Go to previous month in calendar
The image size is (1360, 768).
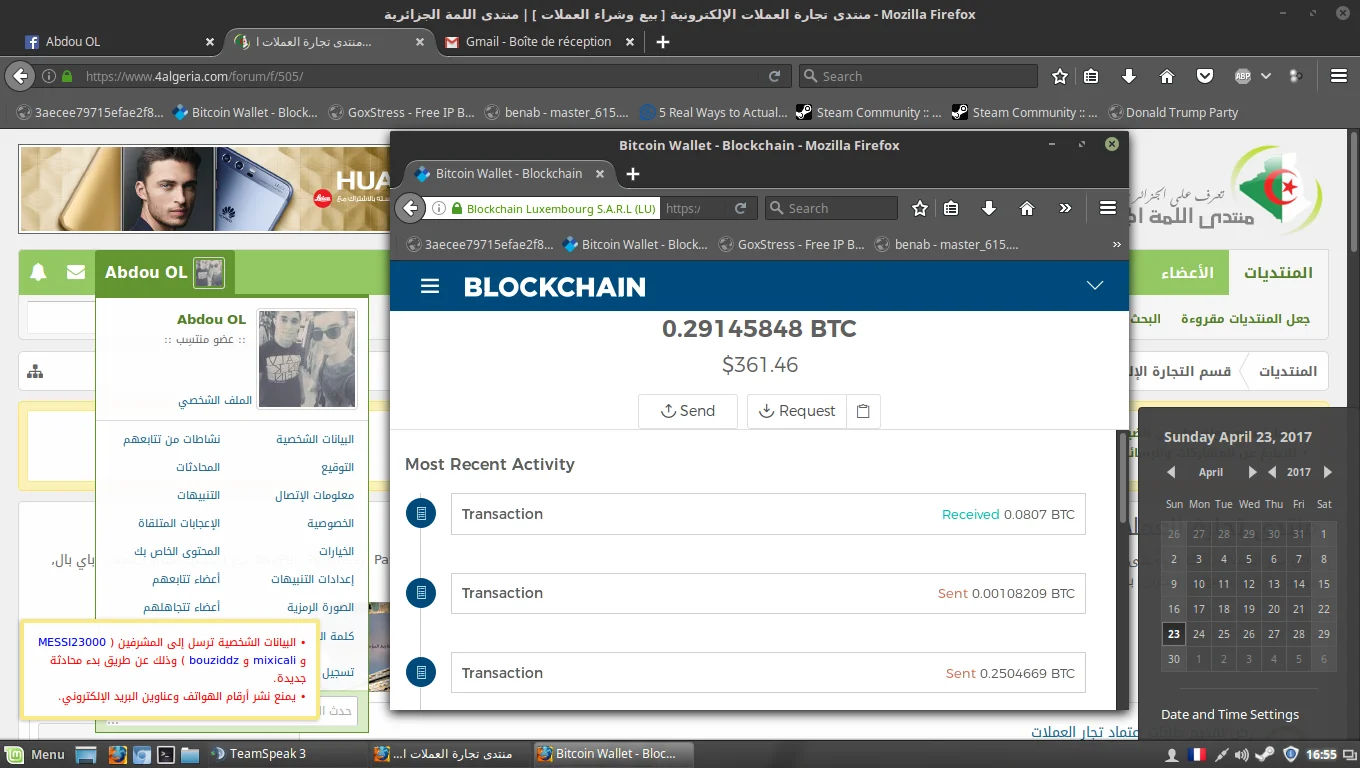pos(1171,472)
